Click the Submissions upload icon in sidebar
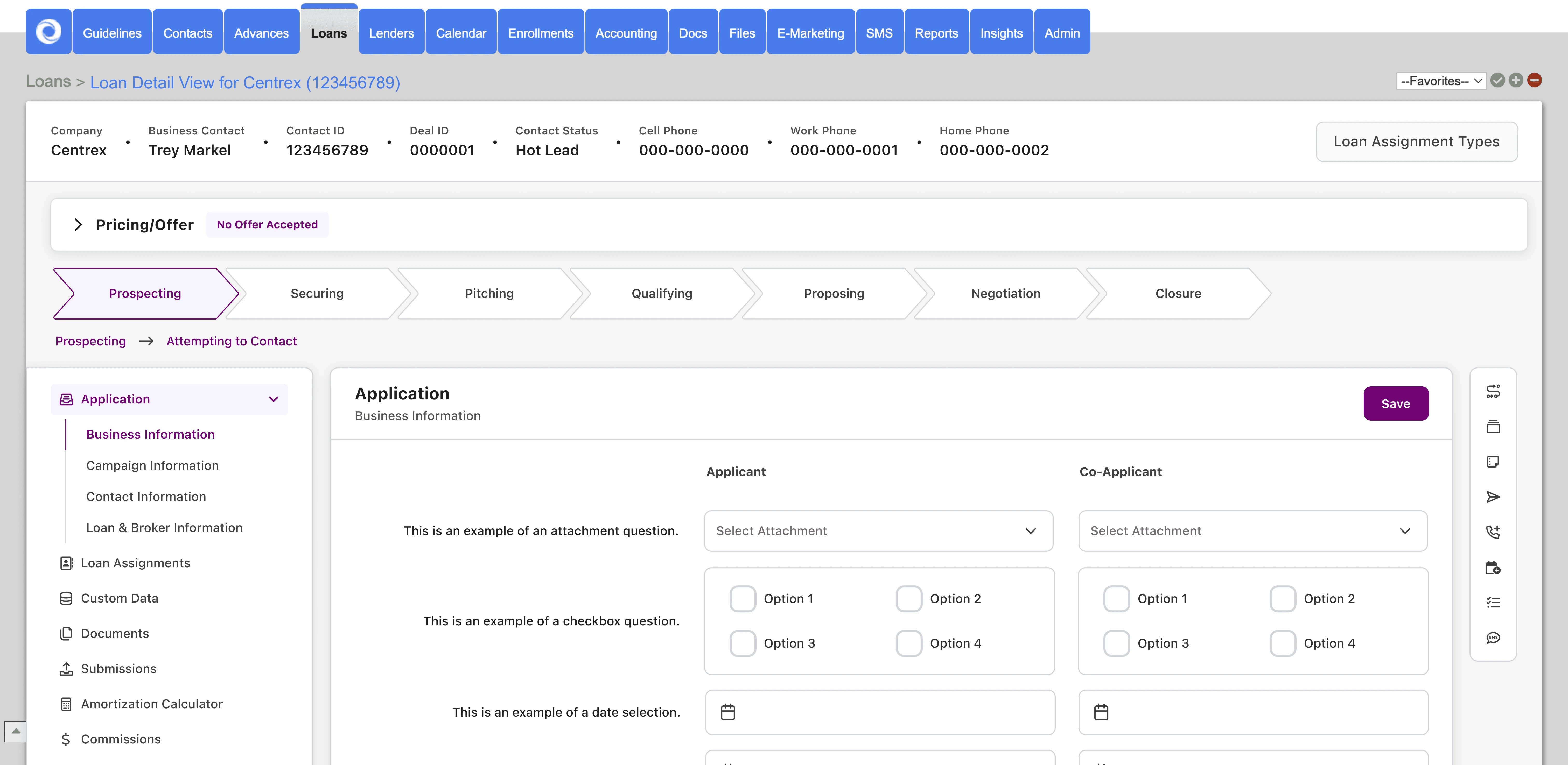Screen dimensions: 1568x765 click(x=66, y=669)
